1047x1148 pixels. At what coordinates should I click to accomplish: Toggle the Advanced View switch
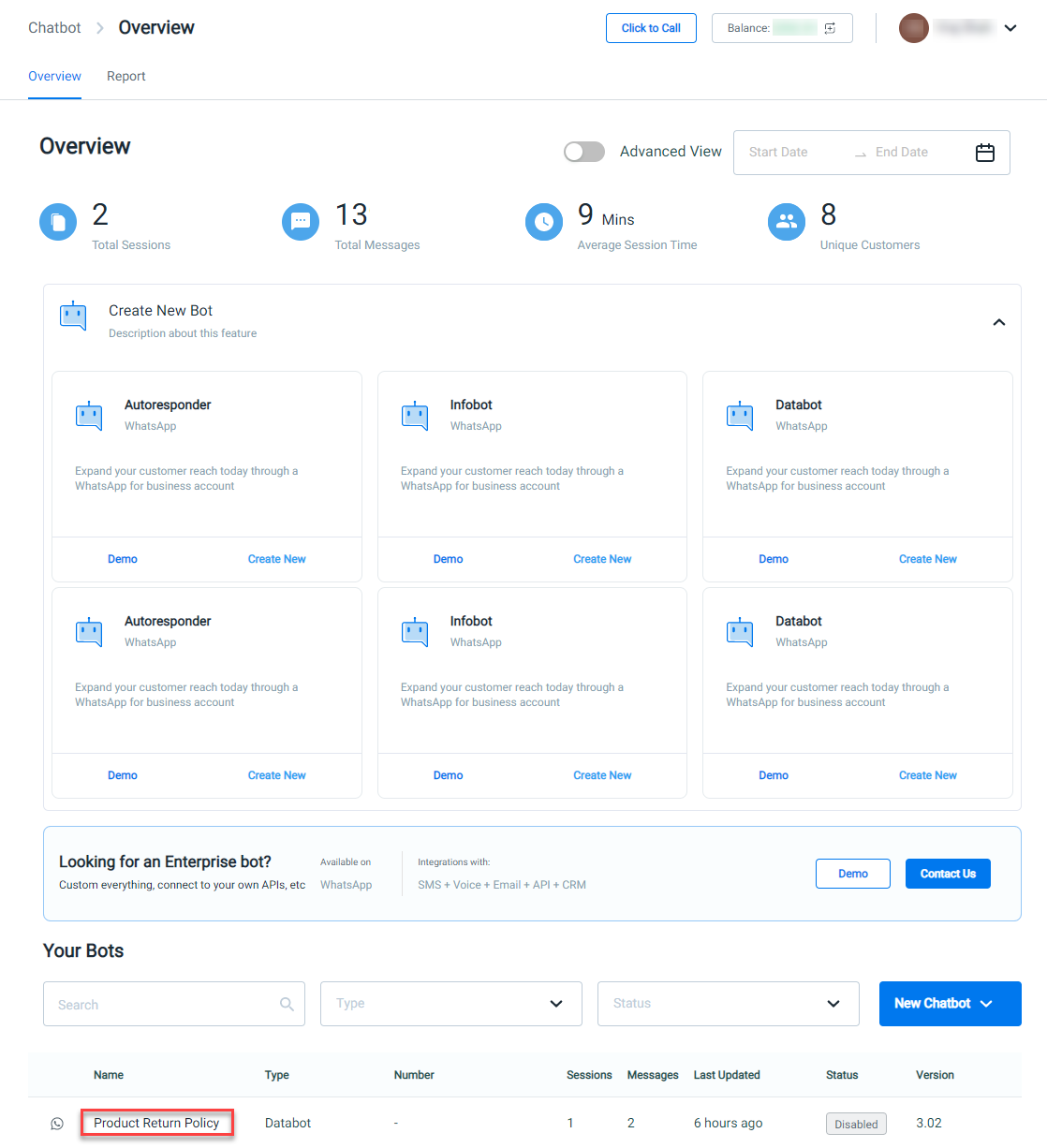[x=584, y=152]
